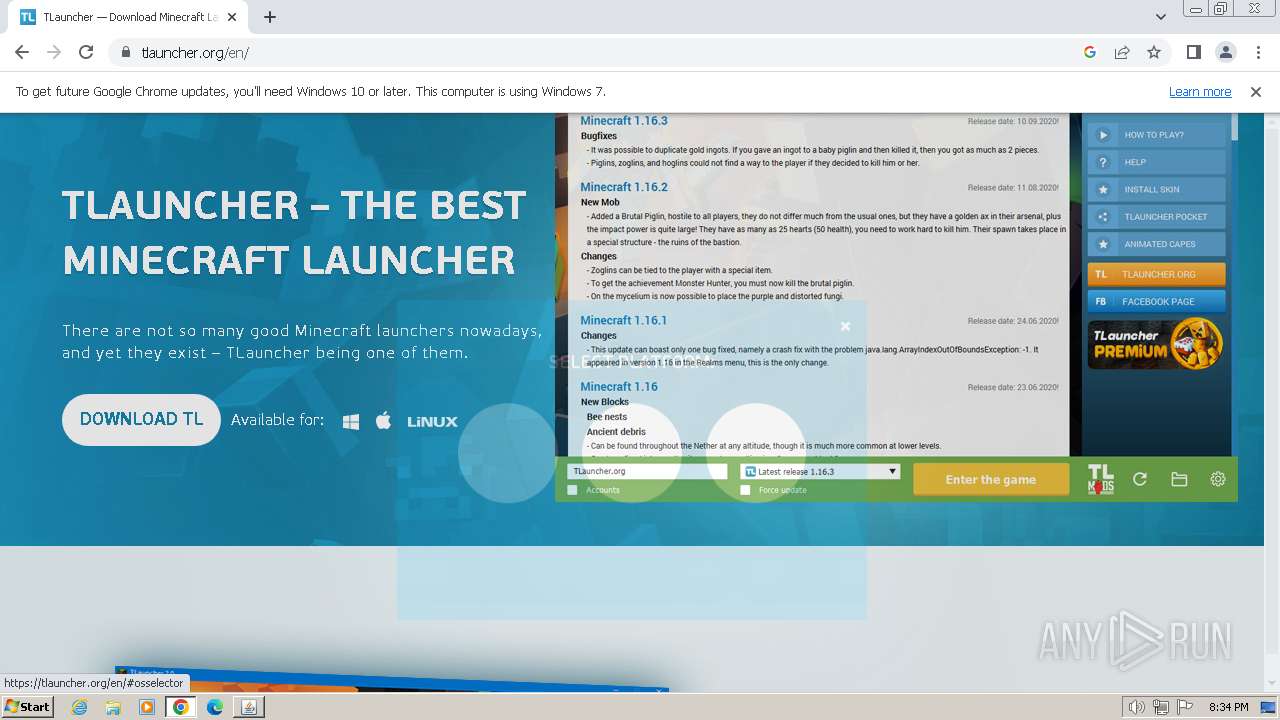The image size is (1280, 720).
Task: Click the browser forward arrow
Action: (x=54, y=52)
